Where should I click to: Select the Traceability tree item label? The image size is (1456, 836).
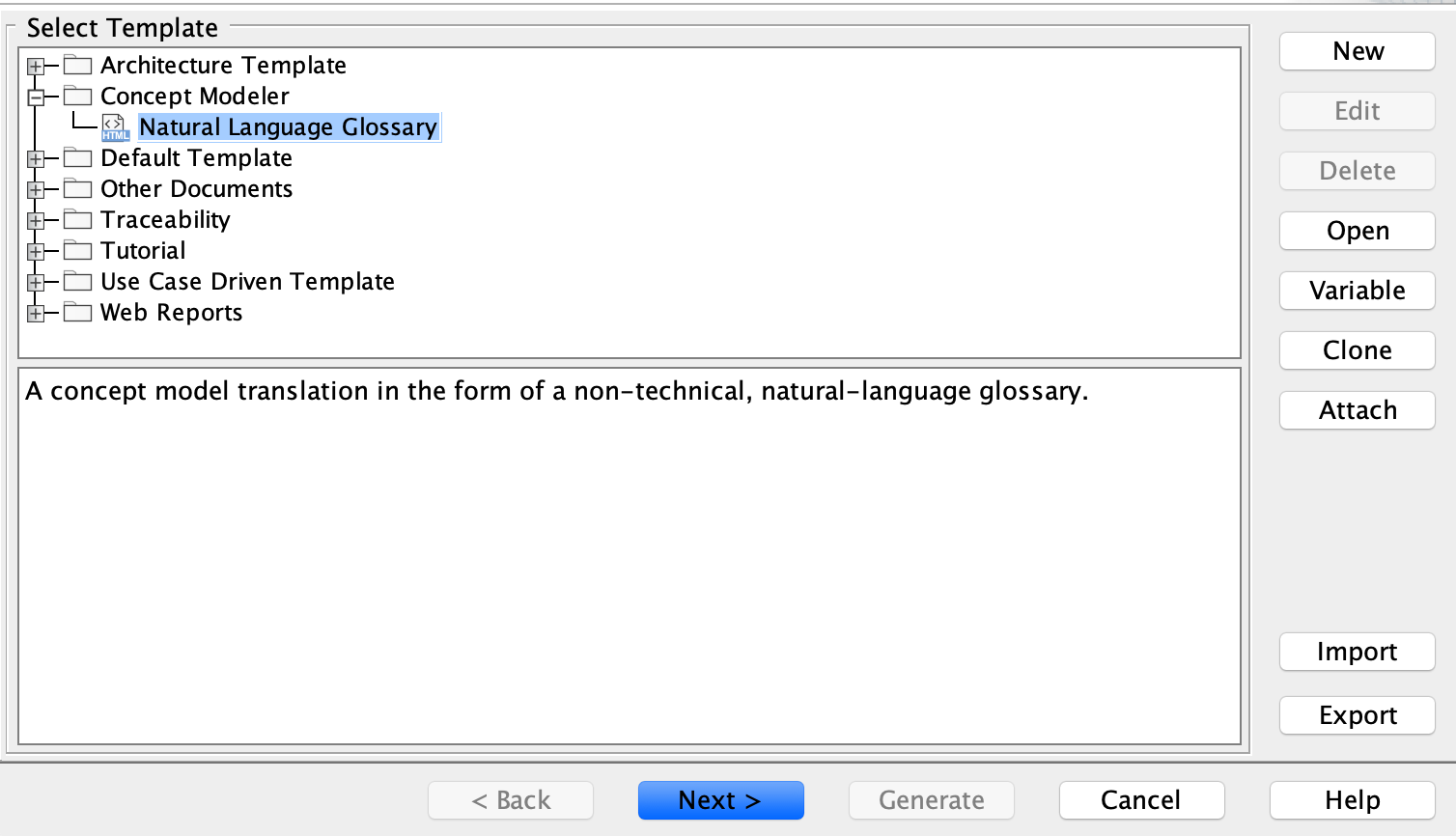pyautogui.click(x=165, y=220)
